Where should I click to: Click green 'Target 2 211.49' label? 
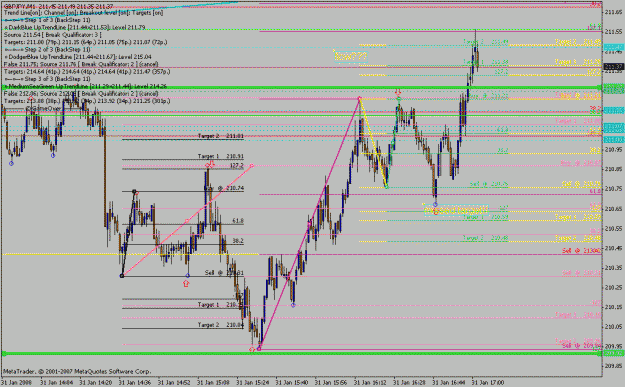[x=485, y=41]
